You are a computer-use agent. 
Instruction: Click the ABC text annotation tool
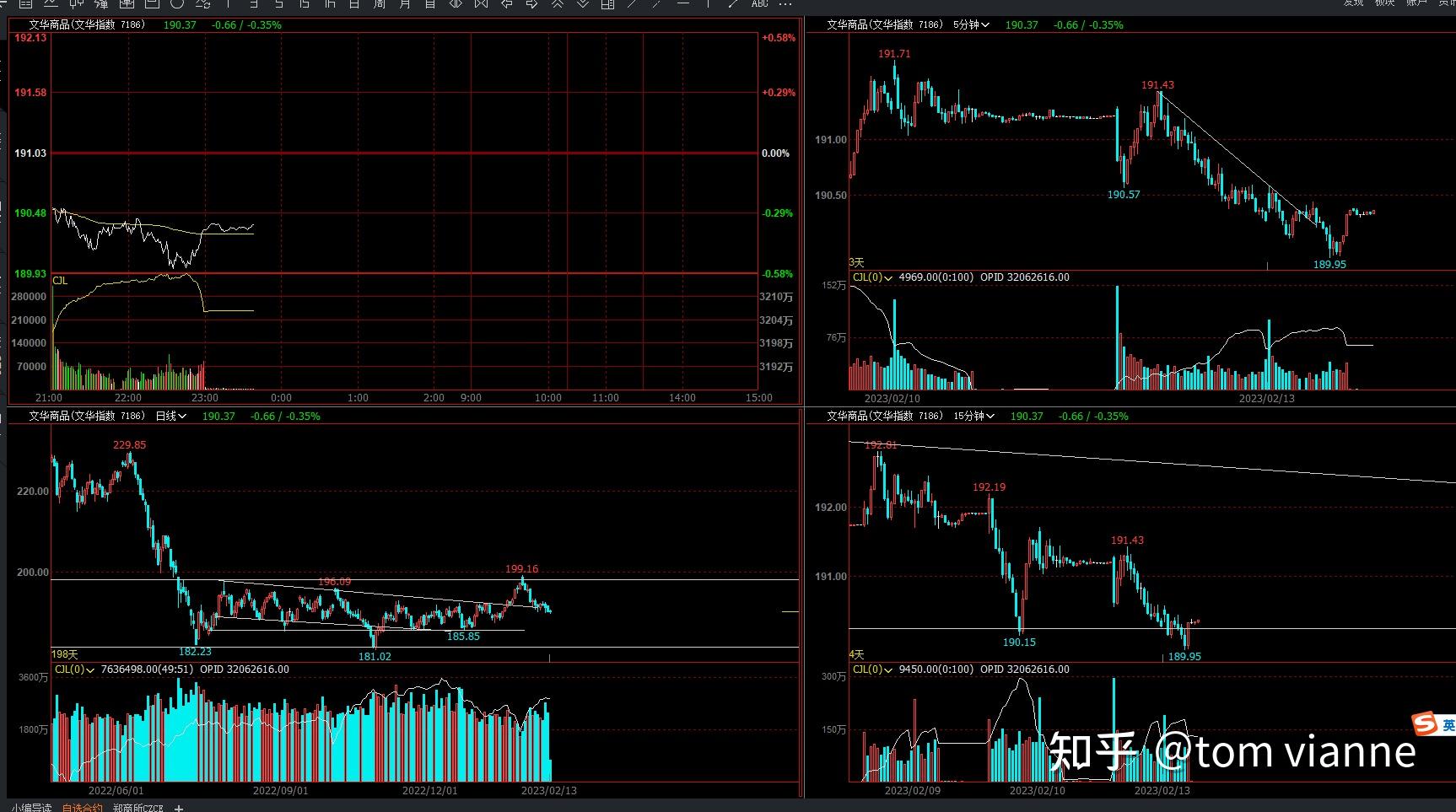pyautogui.click(x=760, y=3)
